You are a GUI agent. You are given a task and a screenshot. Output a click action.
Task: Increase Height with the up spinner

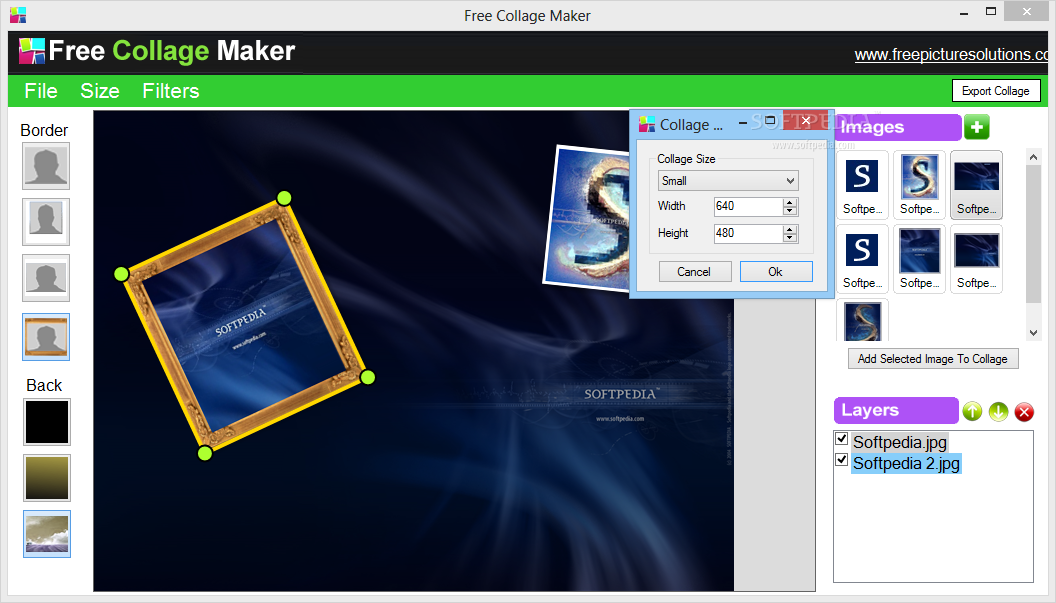click(x=790, y=229)
